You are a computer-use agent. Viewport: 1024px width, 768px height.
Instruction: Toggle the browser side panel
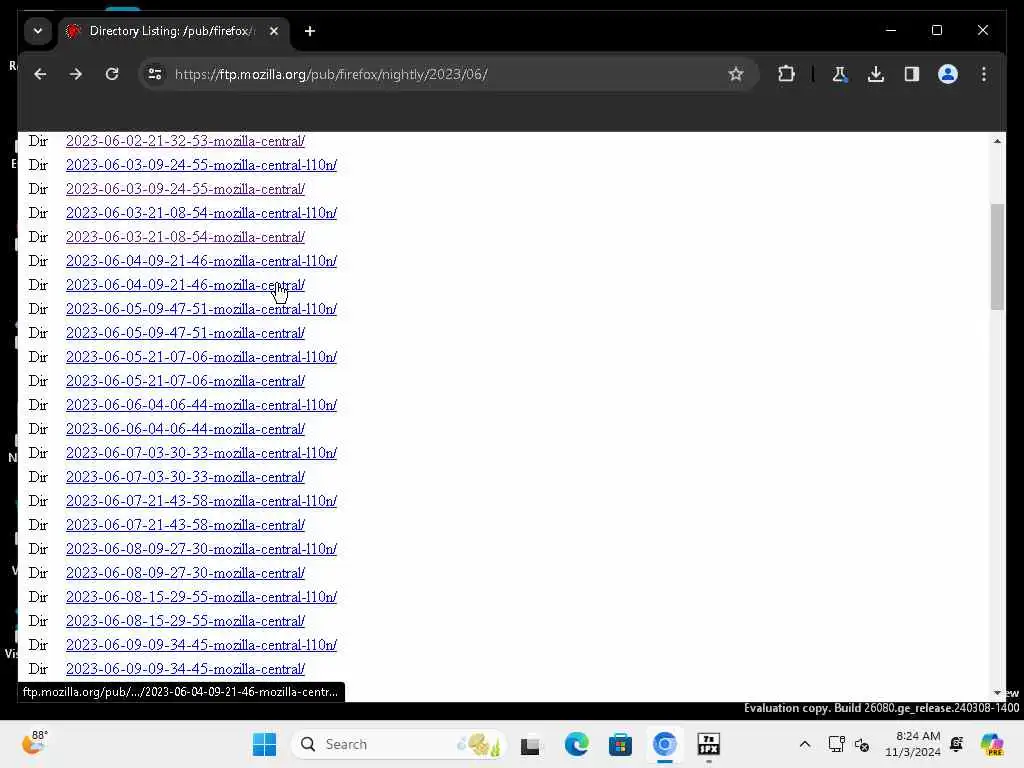point(912,74)
